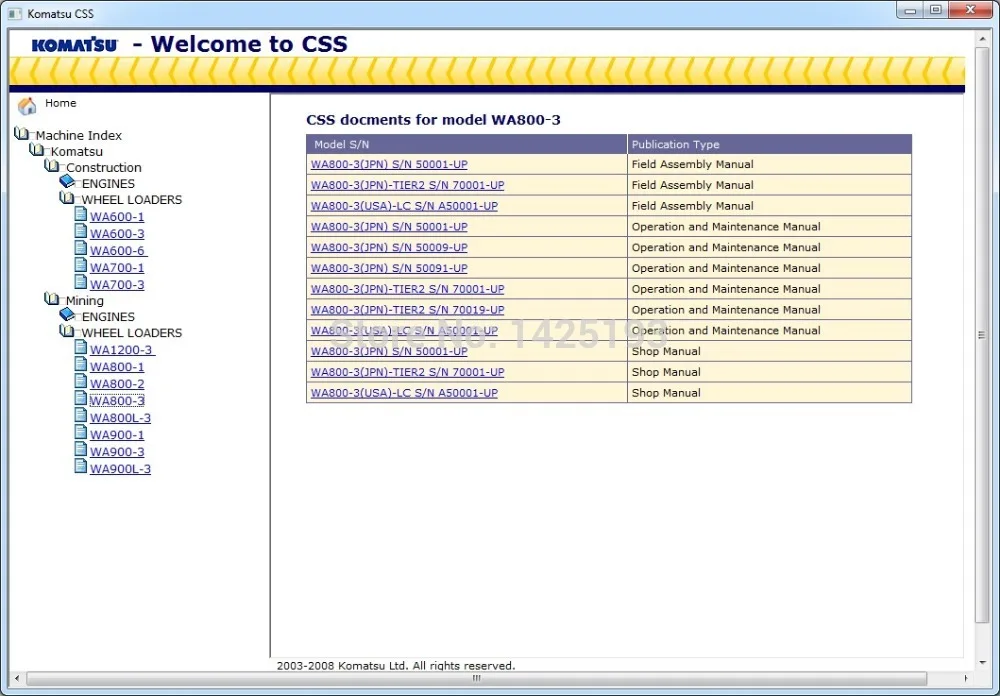
Task: Open the WA900-1 model link
Action: 117,435
